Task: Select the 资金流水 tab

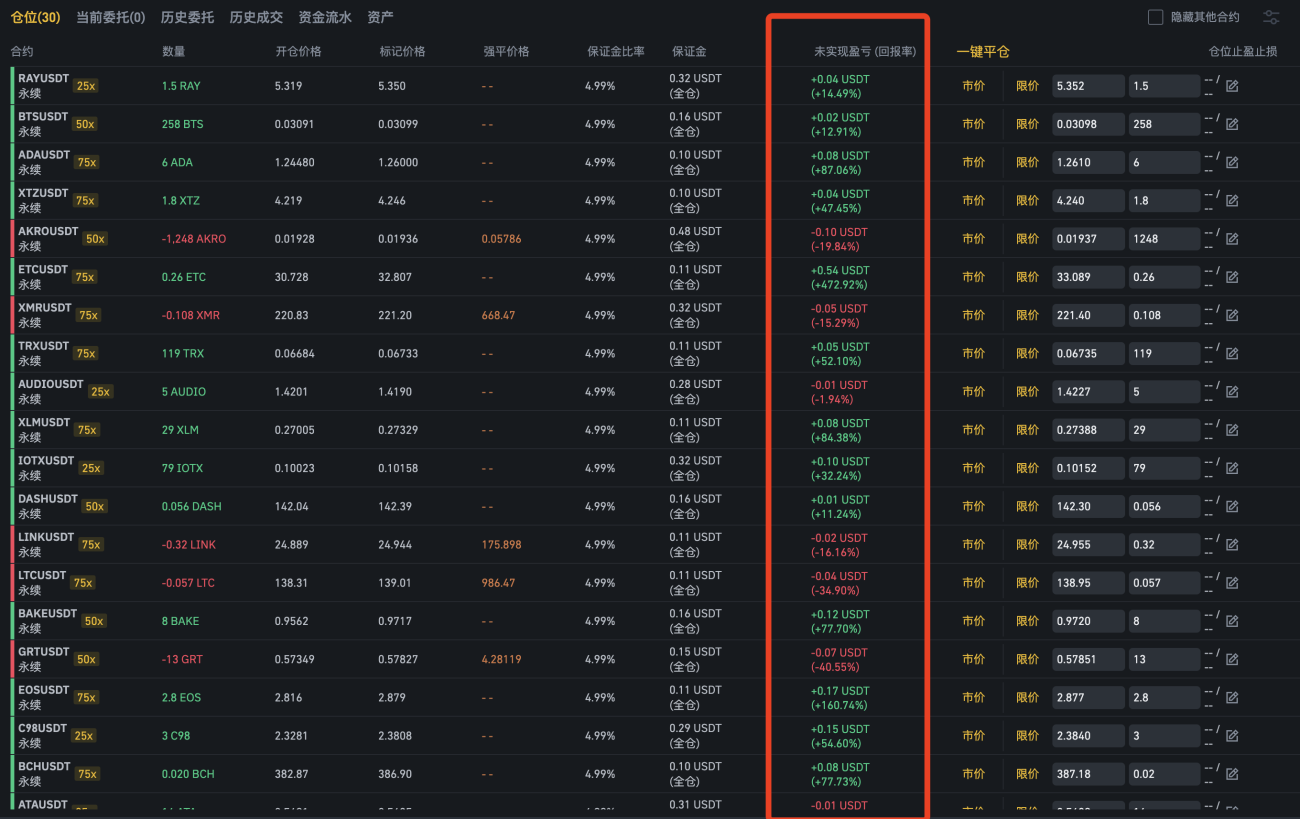Action: [x=325, y=17]
